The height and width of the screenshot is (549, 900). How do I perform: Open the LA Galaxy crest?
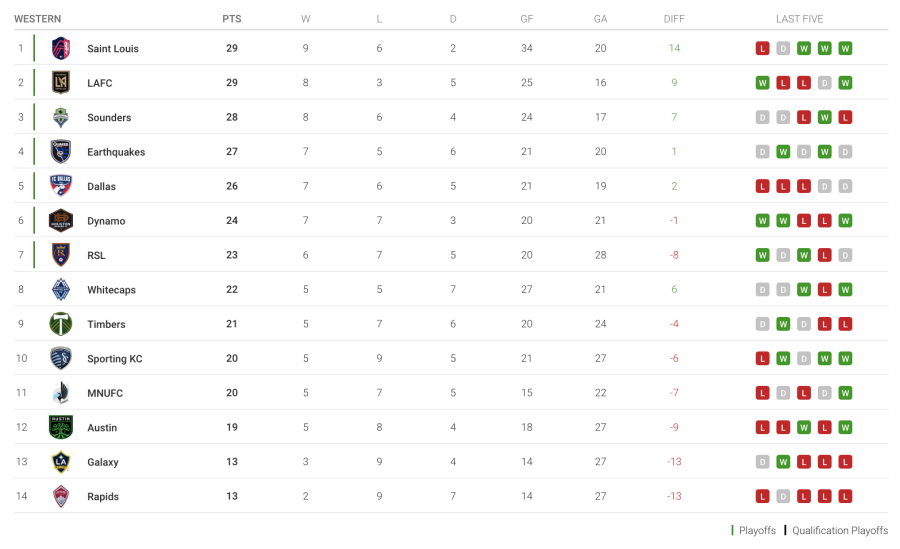click(61, 462)
